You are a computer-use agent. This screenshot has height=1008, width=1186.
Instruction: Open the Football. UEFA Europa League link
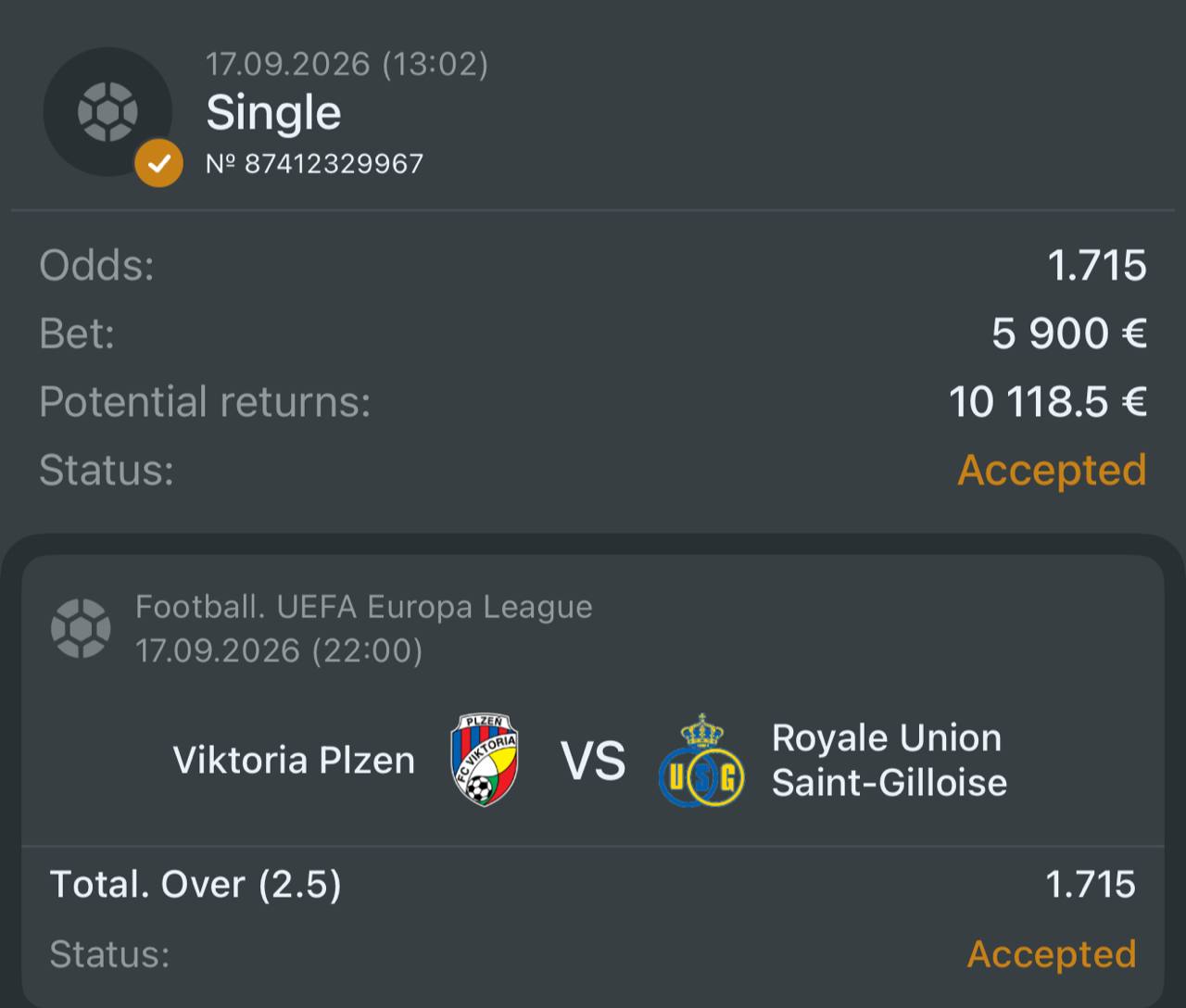364,607
